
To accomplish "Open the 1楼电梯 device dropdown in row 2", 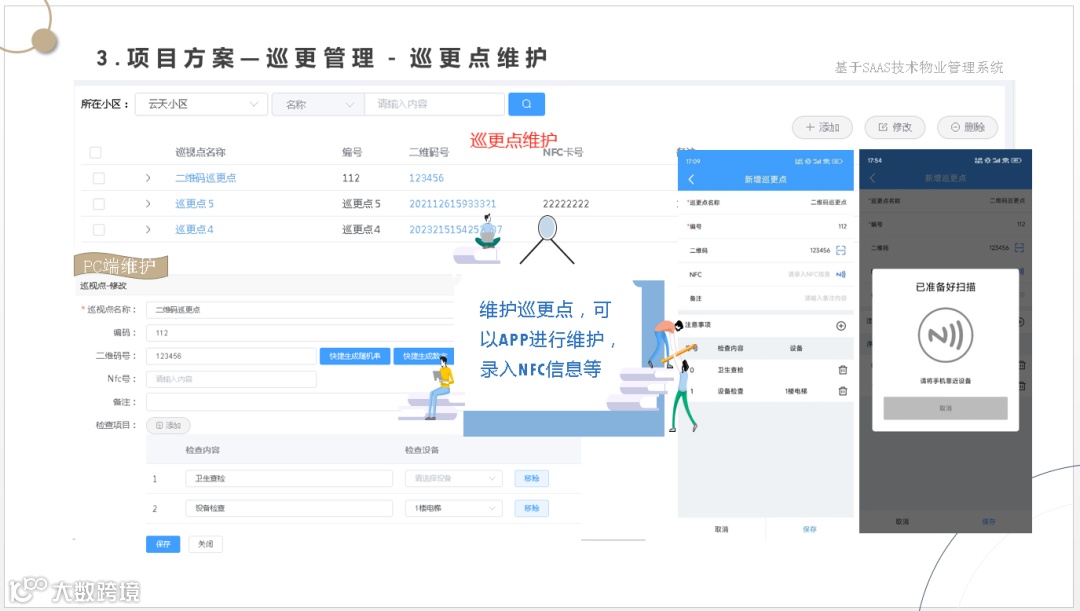I will pyautogui.click(x=453, y=508).
